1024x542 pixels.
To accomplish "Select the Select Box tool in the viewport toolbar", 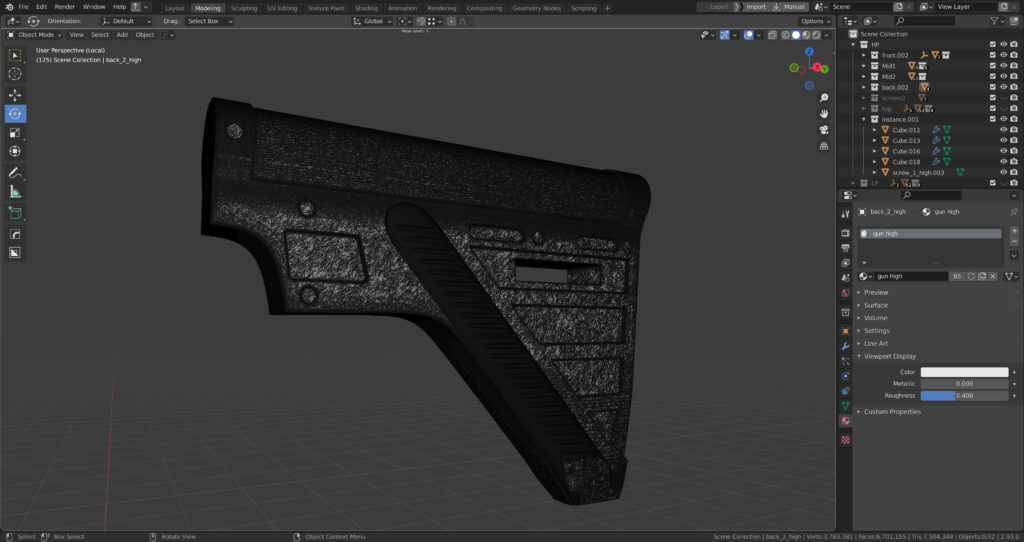I will point(15,56).
